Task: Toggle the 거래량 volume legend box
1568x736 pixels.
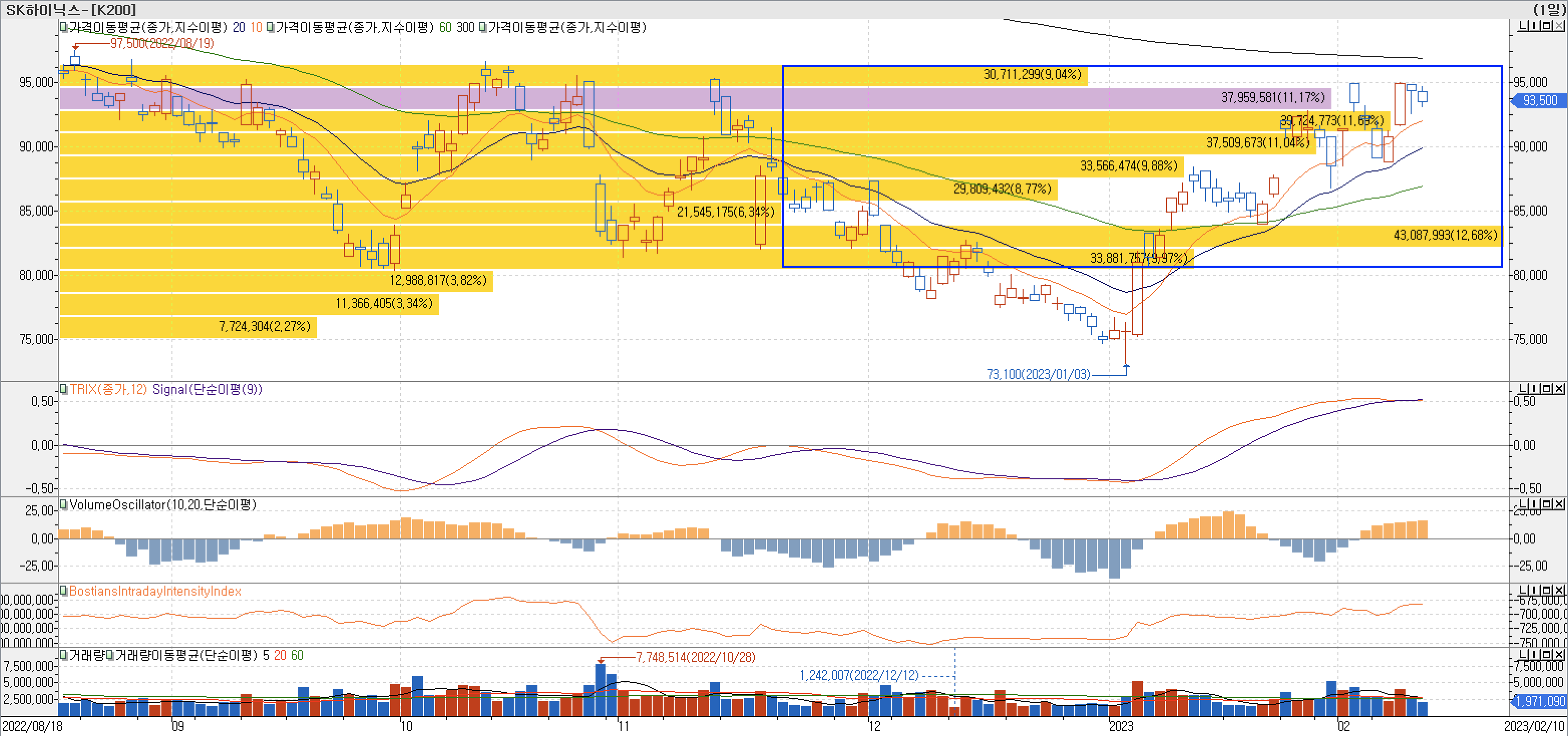Action: pyautogui.click(x=64, y=655)
